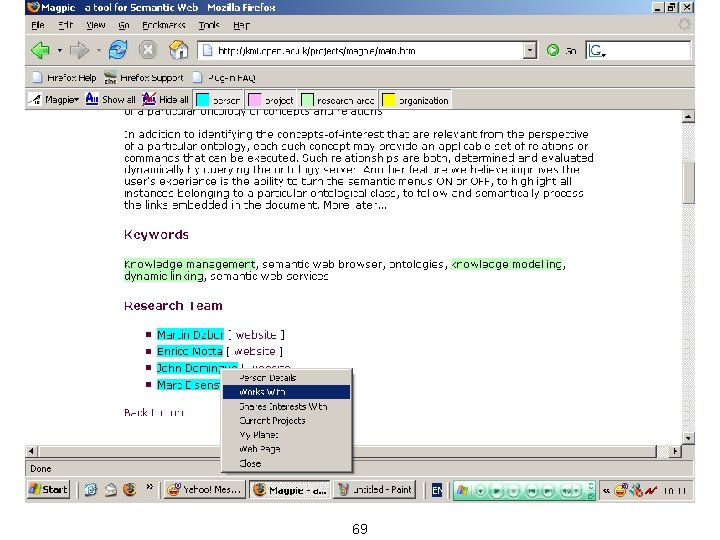Reload the page with the refresh icon

click(x=118, y=50)
